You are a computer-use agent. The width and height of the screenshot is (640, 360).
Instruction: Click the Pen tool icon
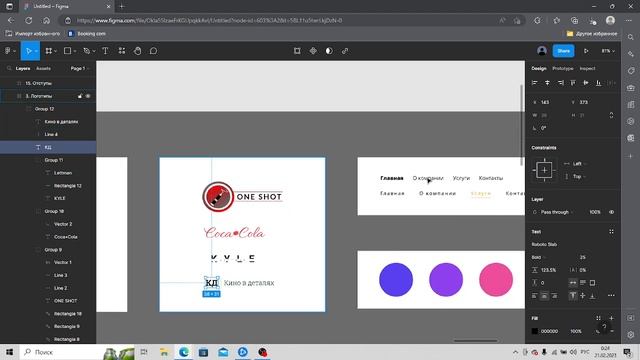tap(87, 51)
